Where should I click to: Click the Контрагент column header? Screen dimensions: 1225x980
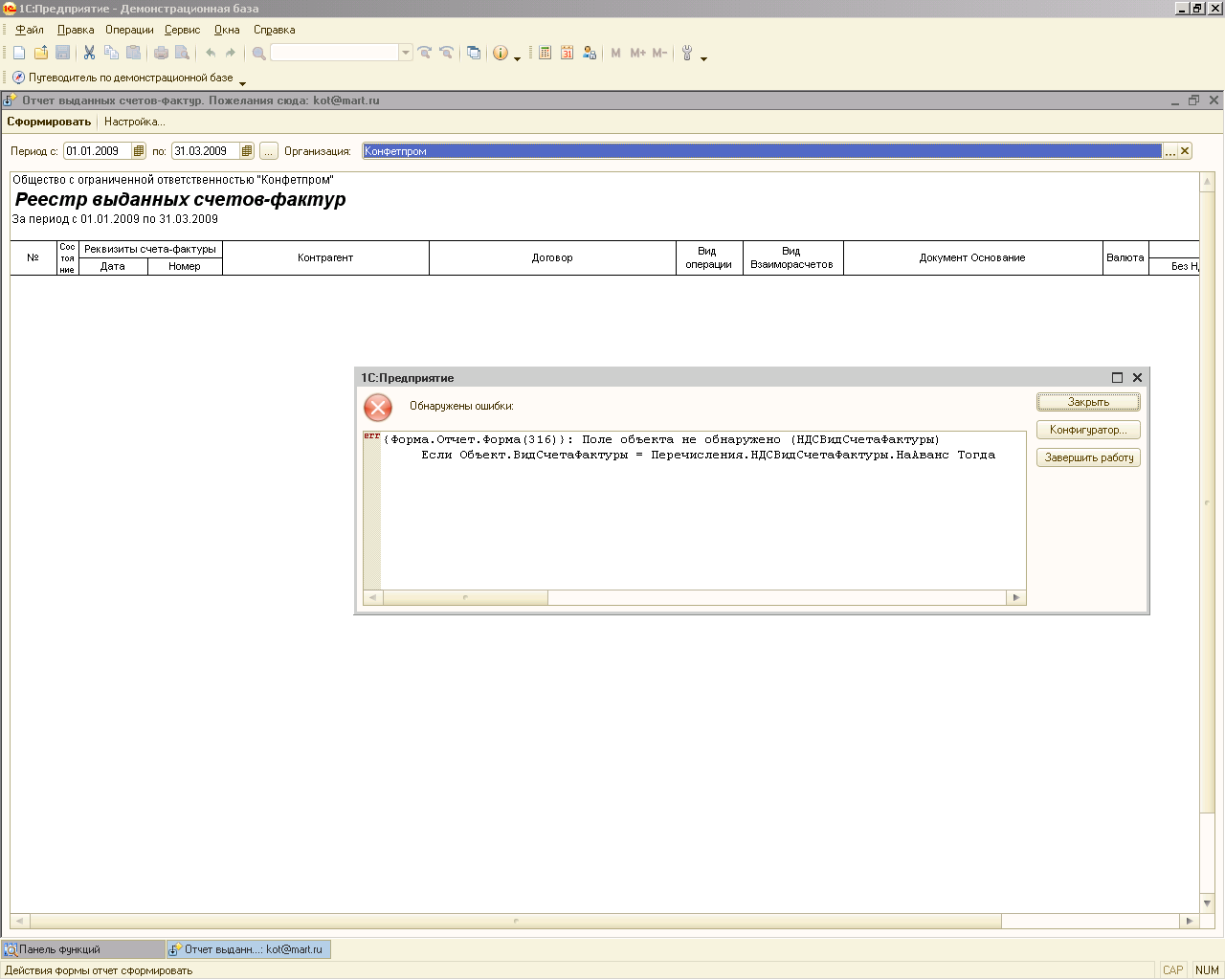pyautogui.click(x=325, y=257)
